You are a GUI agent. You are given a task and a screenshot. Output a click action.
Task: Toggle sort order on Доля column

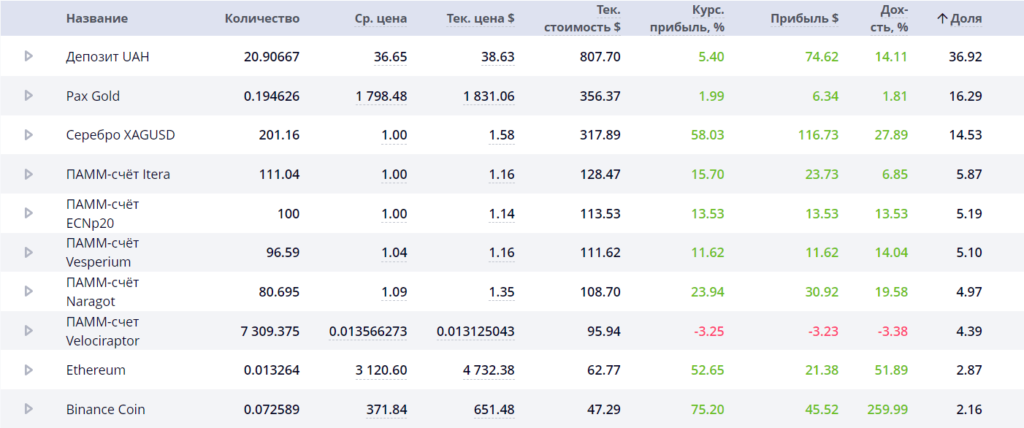point(958,18)
